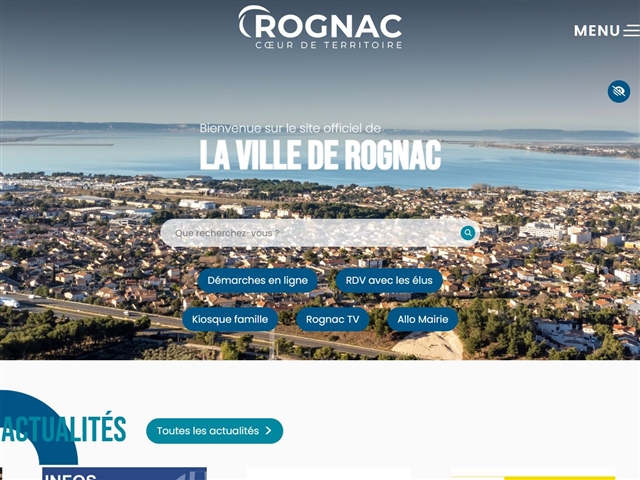Toggle the accessibility eye icon button

(x=619, y=91)
